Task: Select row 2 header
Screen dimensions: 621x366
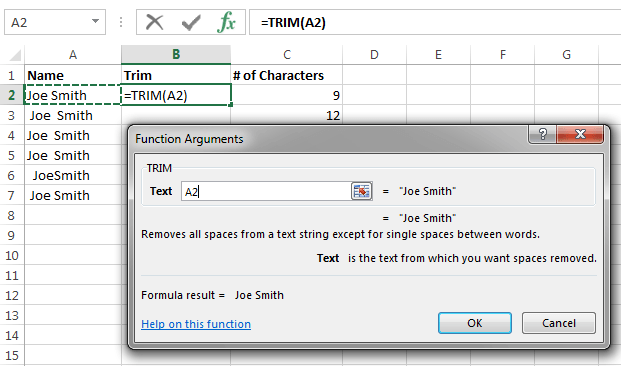Action: [x=11, y=95]
